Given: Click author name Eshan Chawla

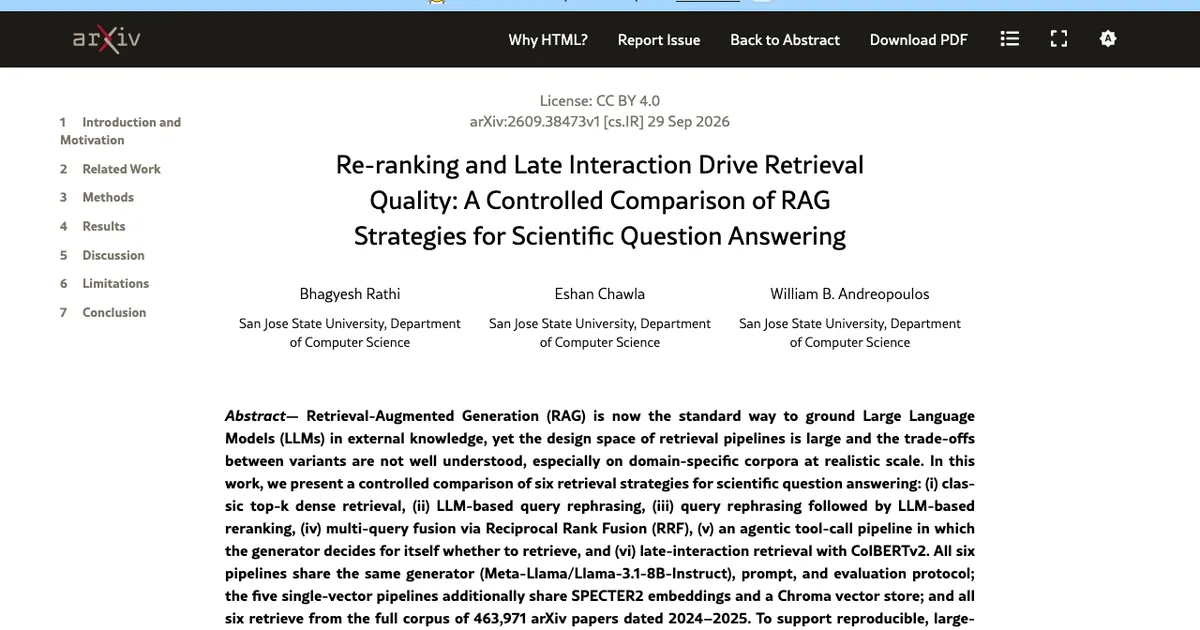Looking at the screenshot, I should [x=600, y=294].
